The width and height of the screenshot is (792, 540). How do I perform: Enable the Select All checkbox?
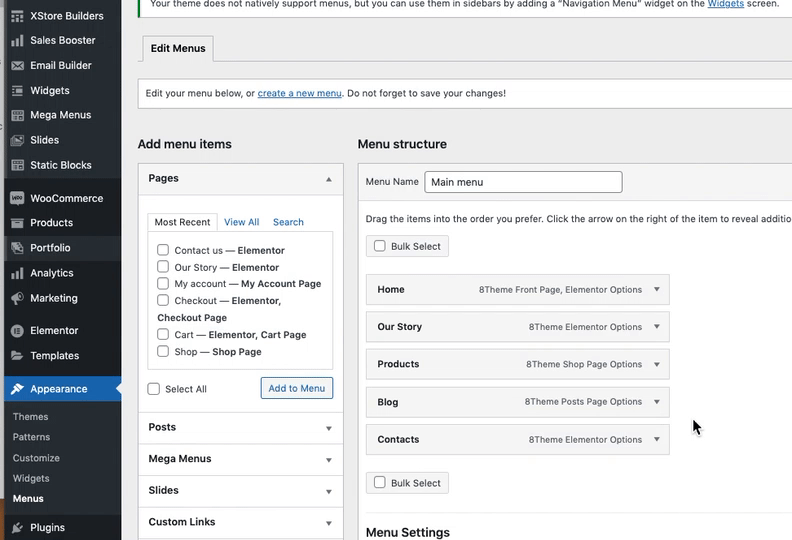[154, 389]
